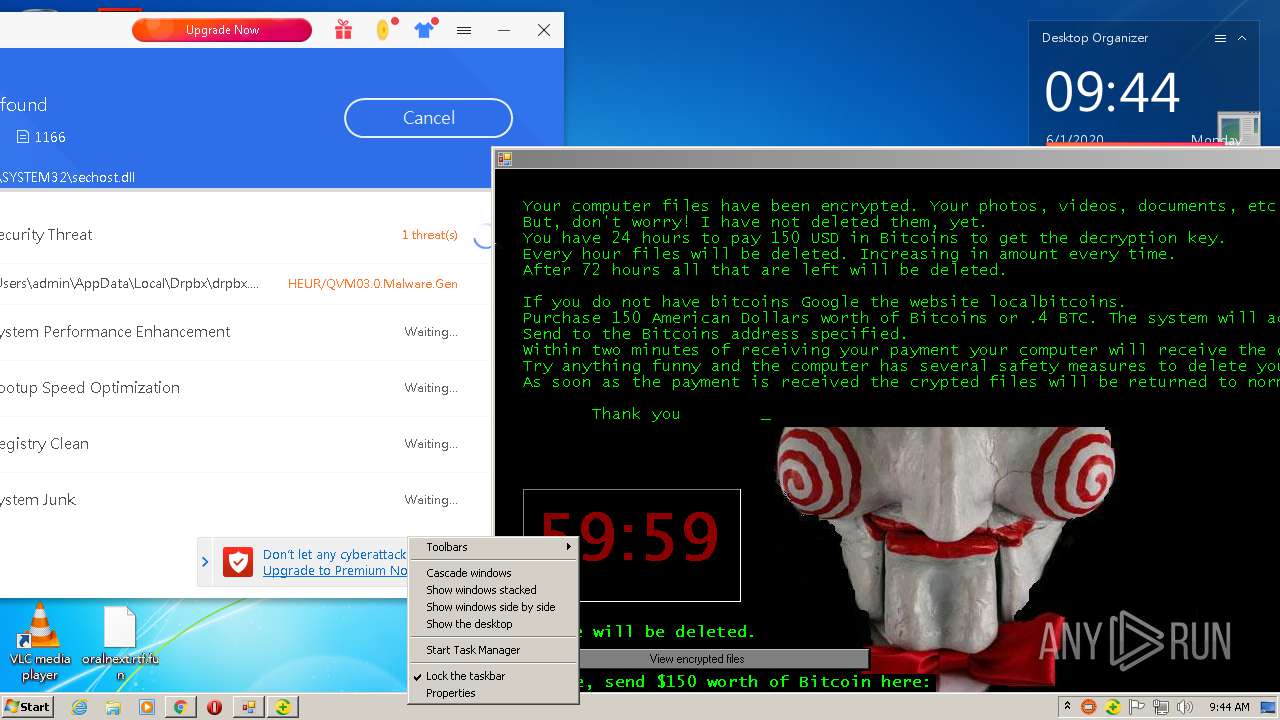Open Windows Explorer folder in taskbar

[x=113, y=707]
